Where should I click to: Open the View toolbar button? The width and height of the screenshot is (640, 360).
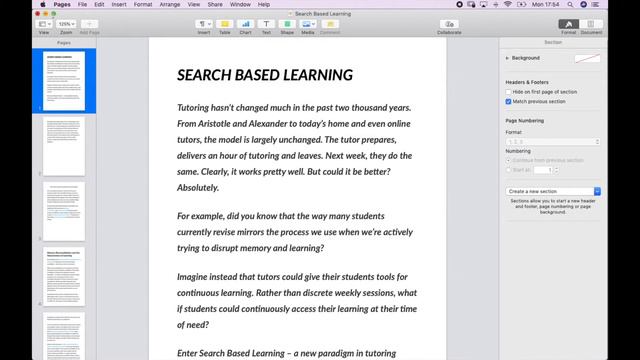[44, 24]
